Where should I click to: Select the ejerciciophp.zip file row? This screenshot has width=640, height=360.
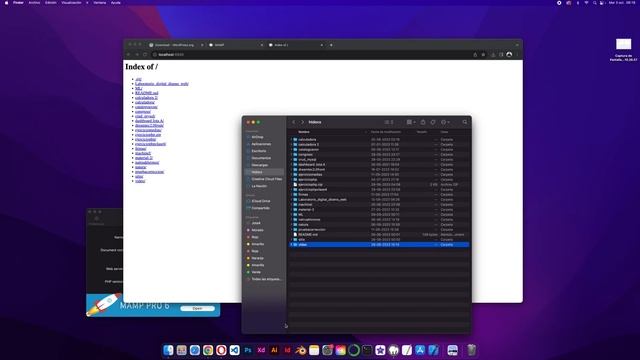click(379, 184)
